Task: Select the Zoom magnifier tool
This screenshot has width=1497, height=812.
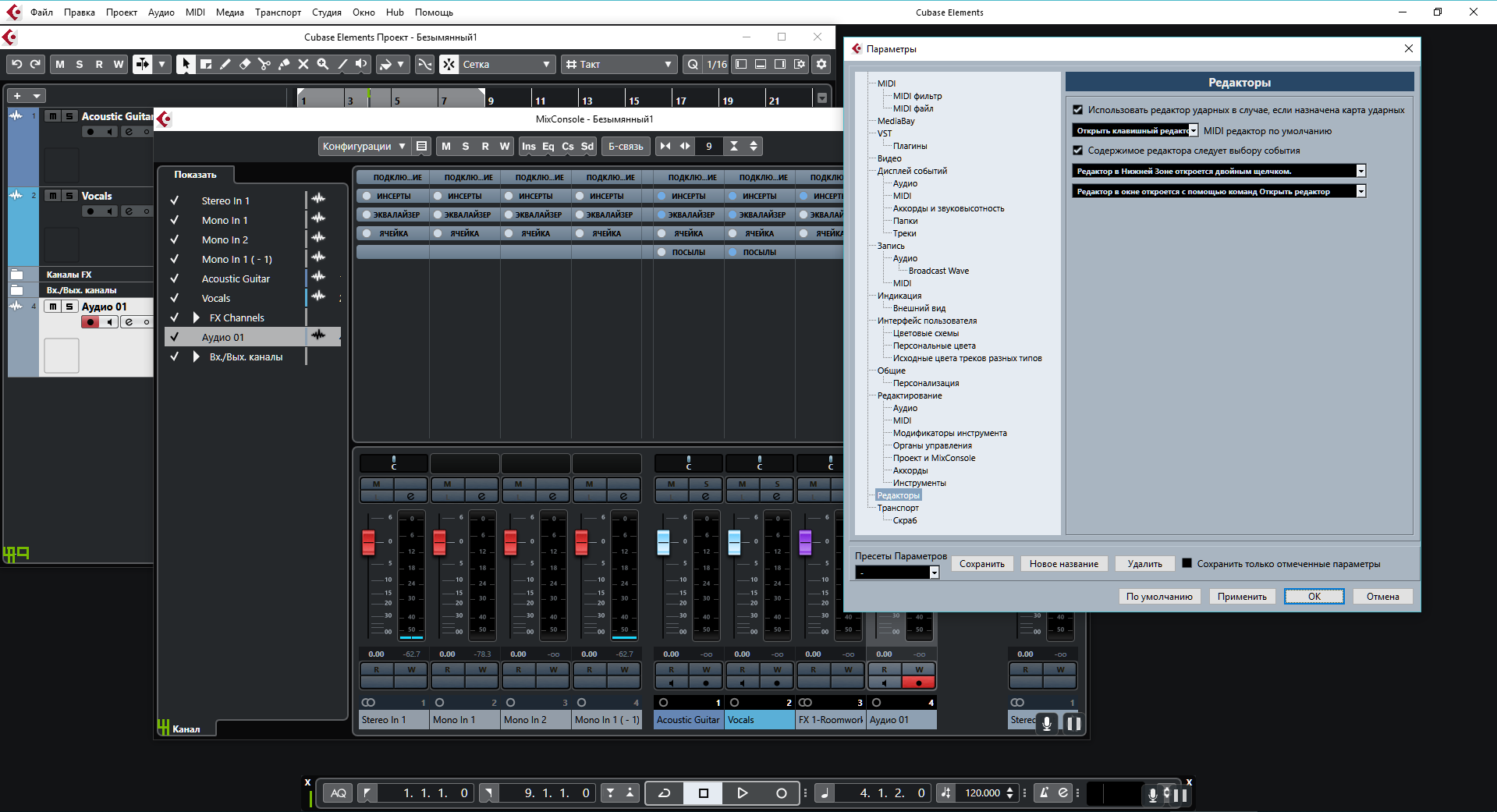Action: click(x=323, y=64)
